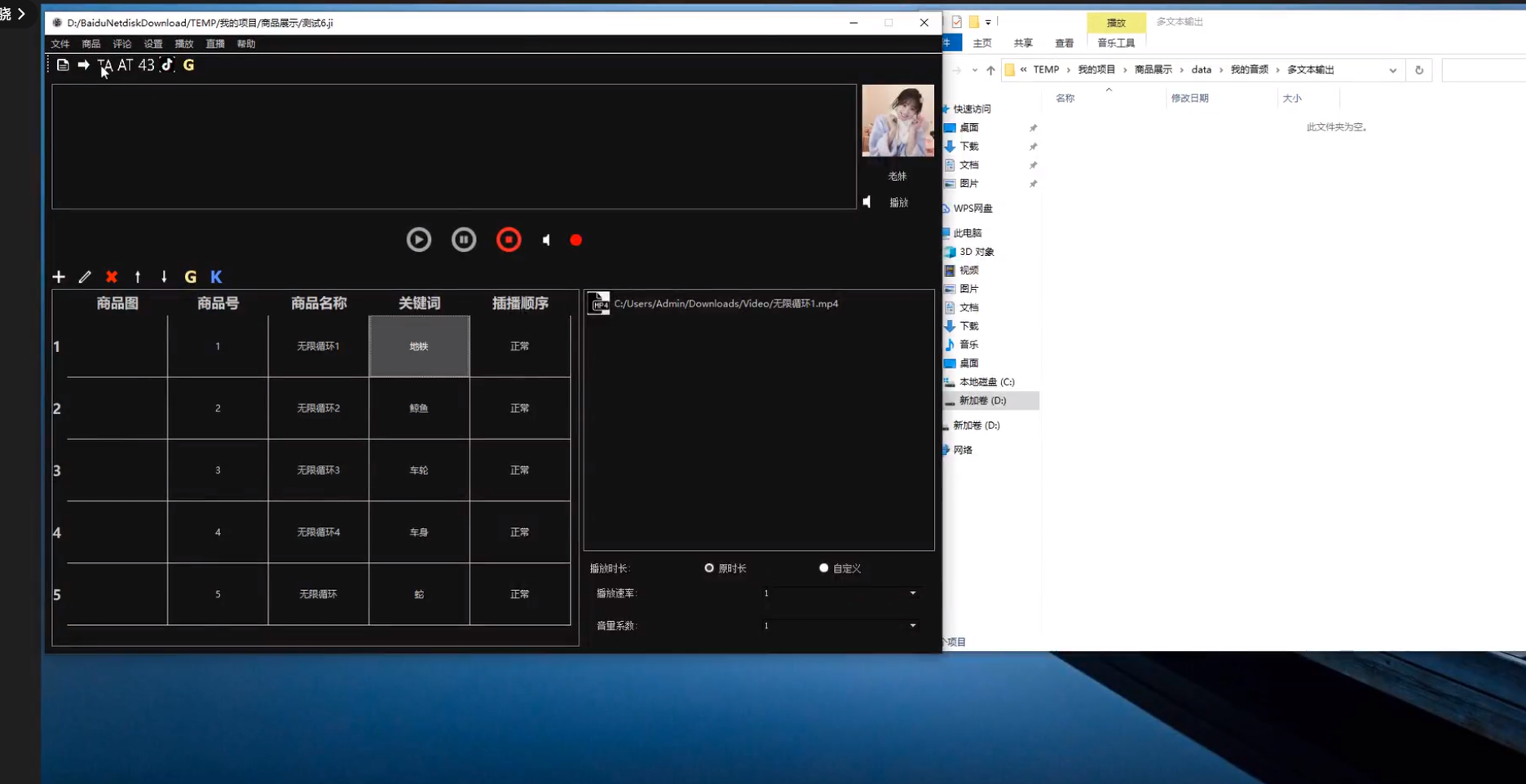Viewport: 1526px width, 784px height.
Task: Move product up with up arrow
Action: 138,277
